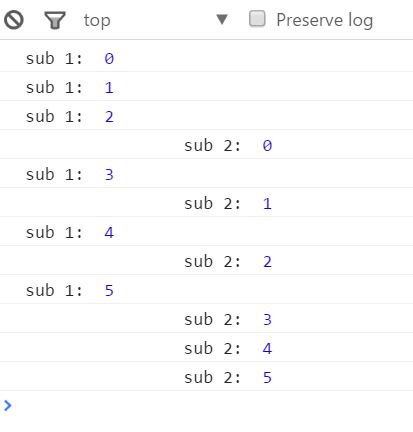Select log entry sub 2: 0

pos(206,145)
